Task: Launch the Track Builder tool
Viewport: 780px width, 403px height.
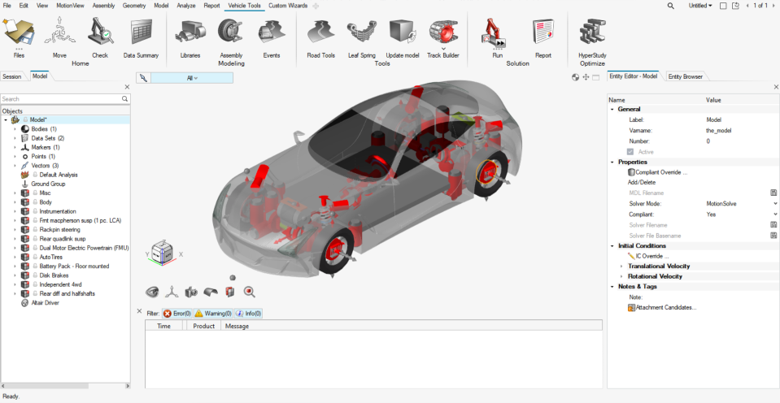Action: click(x=443, y=35)
